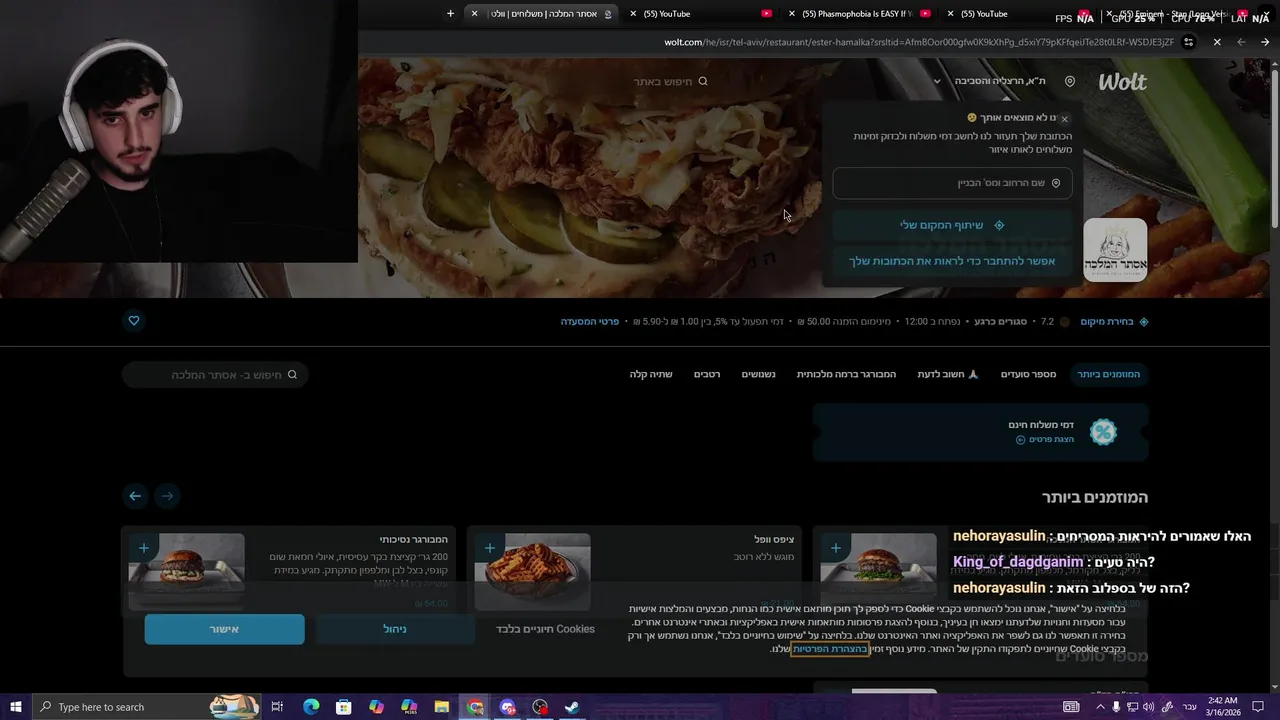Click the חיפוש באתר site search field
This screenshot has height=720, width=1280.
pos(670,82)
